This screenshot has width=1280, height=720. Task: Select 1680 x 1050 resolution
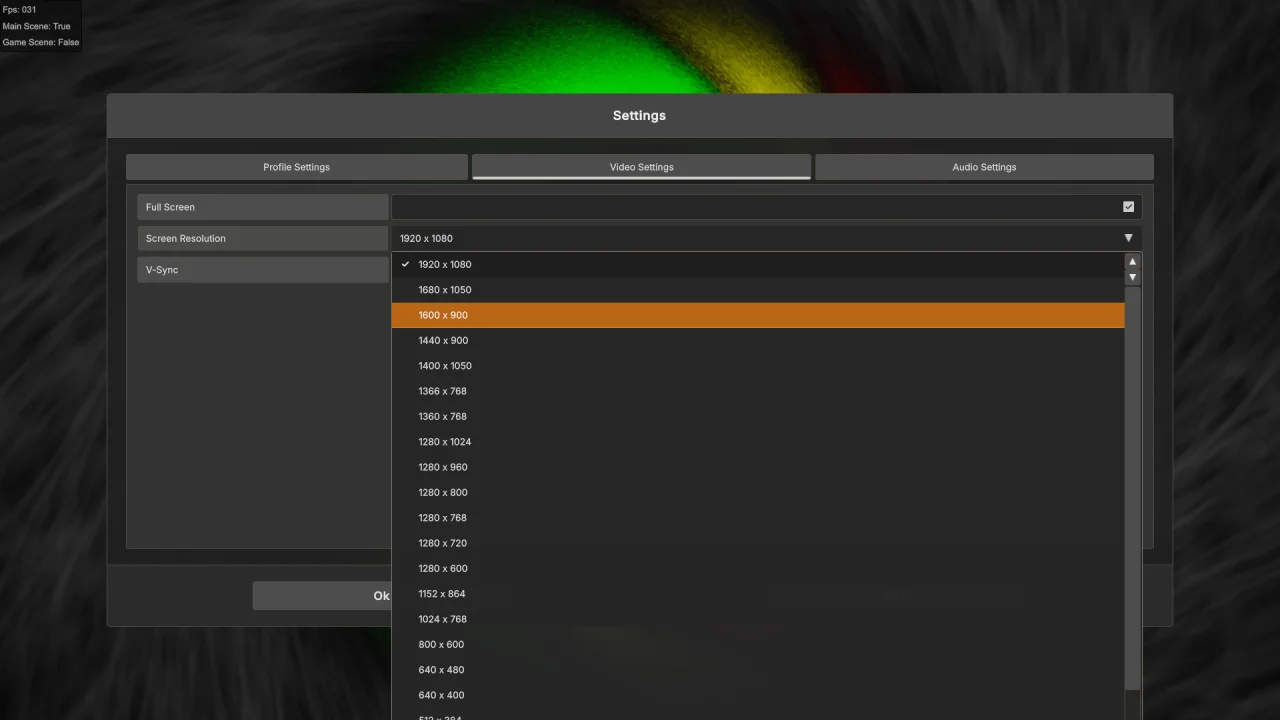click(x=758, y=290)
